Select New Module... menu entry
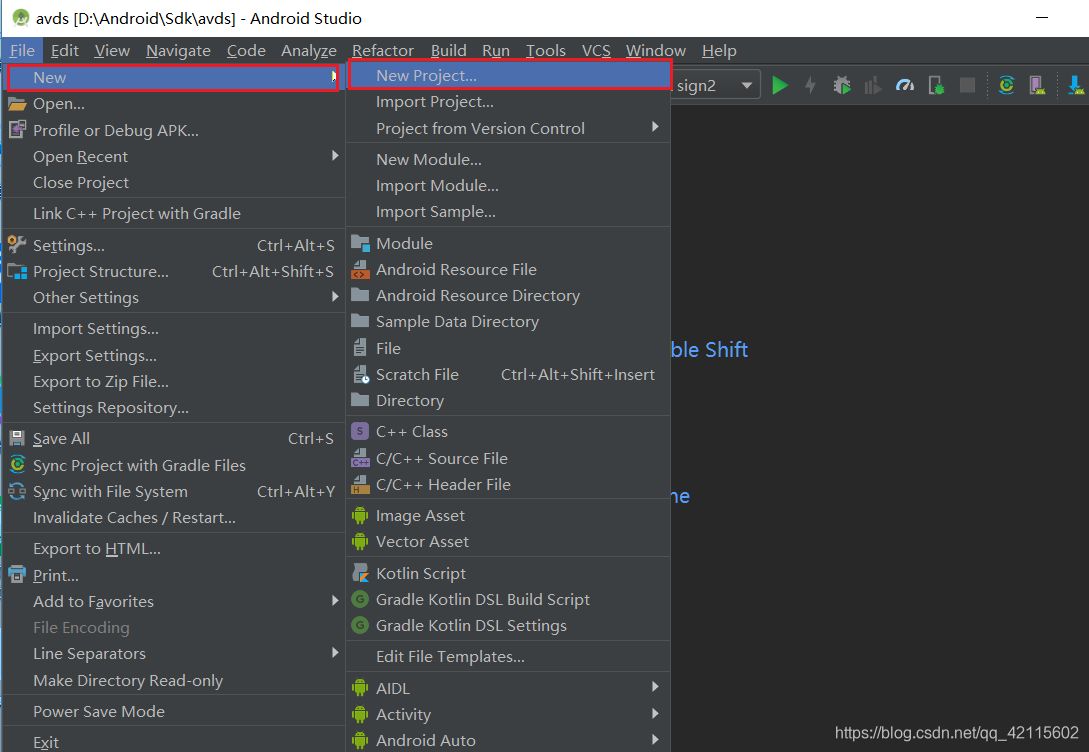 pos(508,160)
